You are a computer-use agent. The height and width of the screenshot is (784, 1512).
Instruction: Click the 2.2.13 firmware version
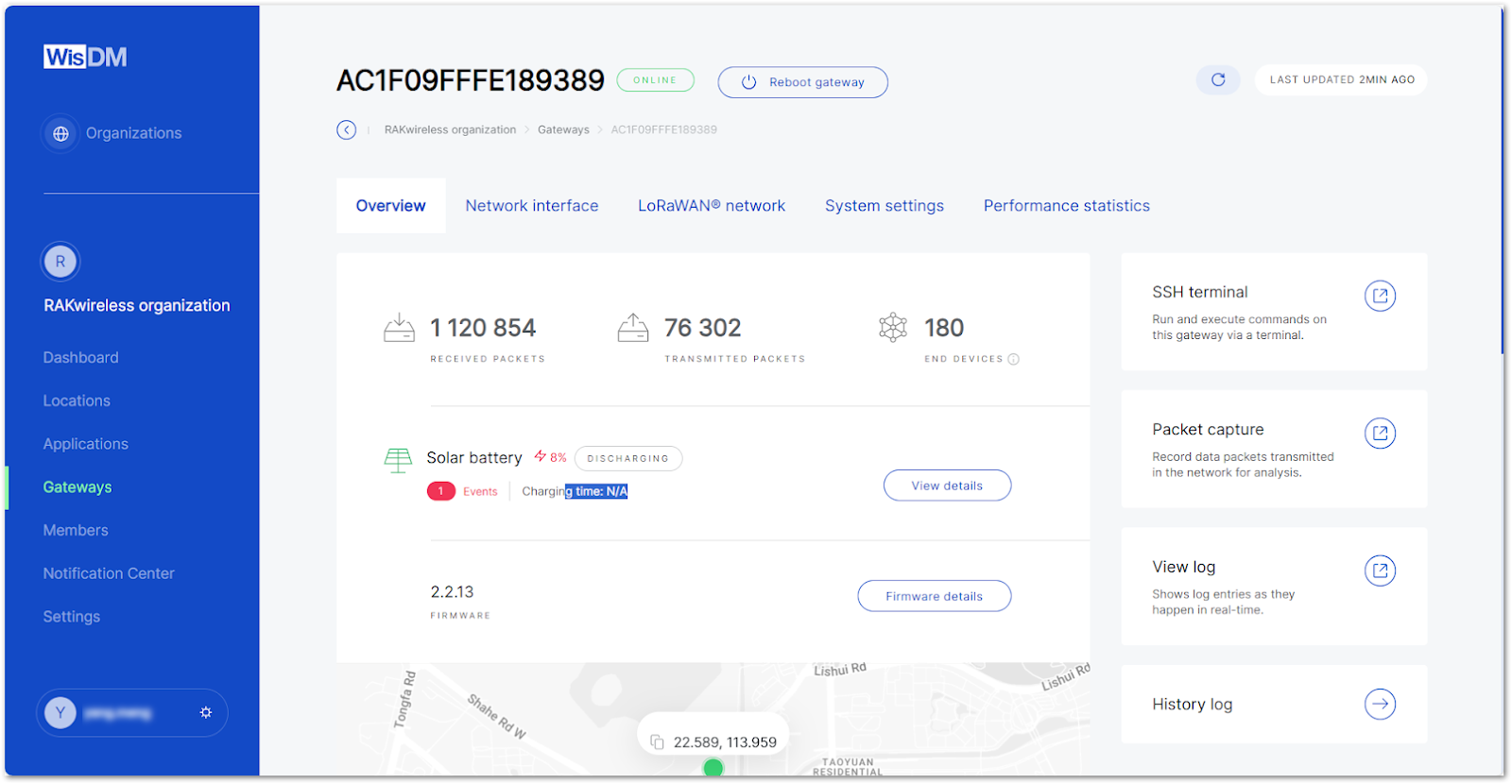[x=452, y=592]
